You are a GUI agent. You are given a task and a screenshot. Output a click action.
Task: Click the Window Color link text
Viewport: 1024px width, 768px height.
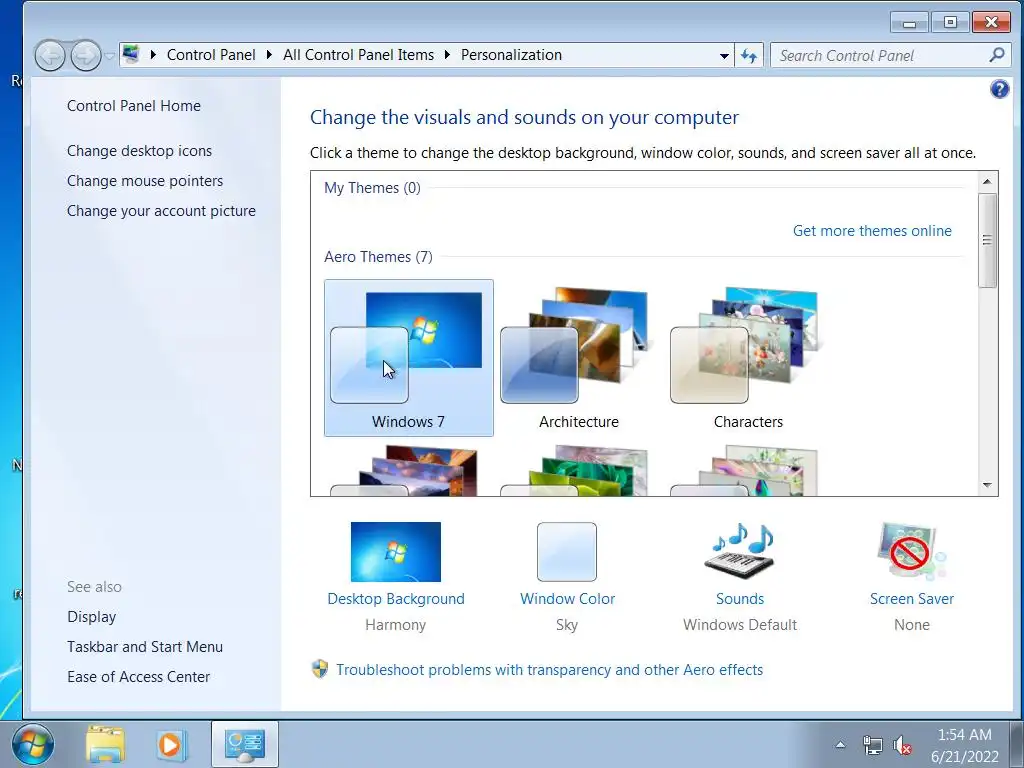(x=568, y=599)
